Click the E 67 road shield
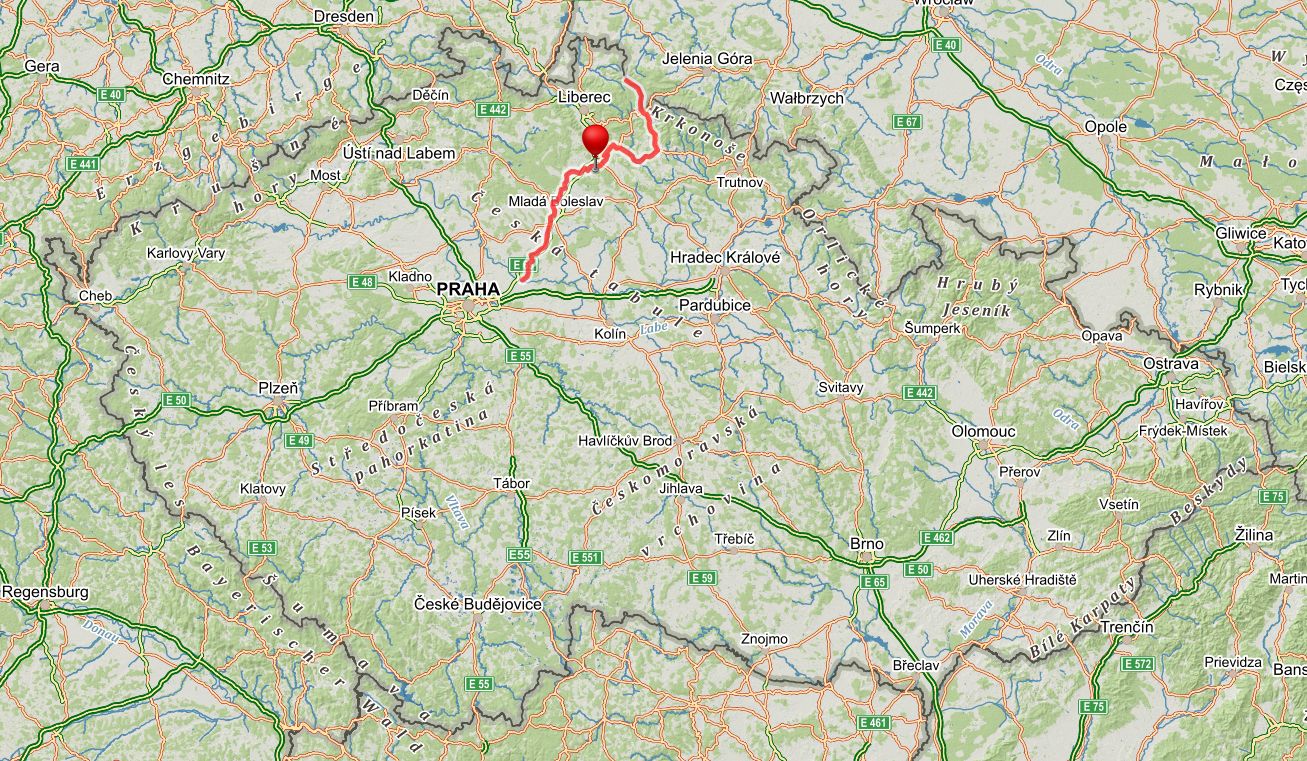This screenshot has height=761, width=1307. coord(906,122)
